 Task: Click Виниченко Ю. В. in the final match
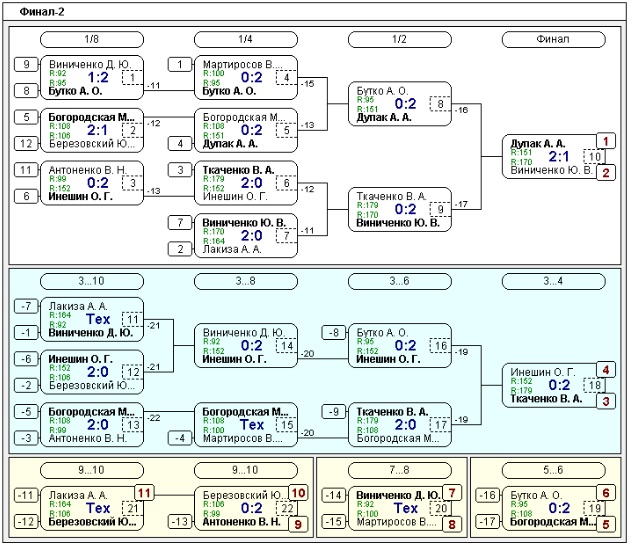[551, 170]
